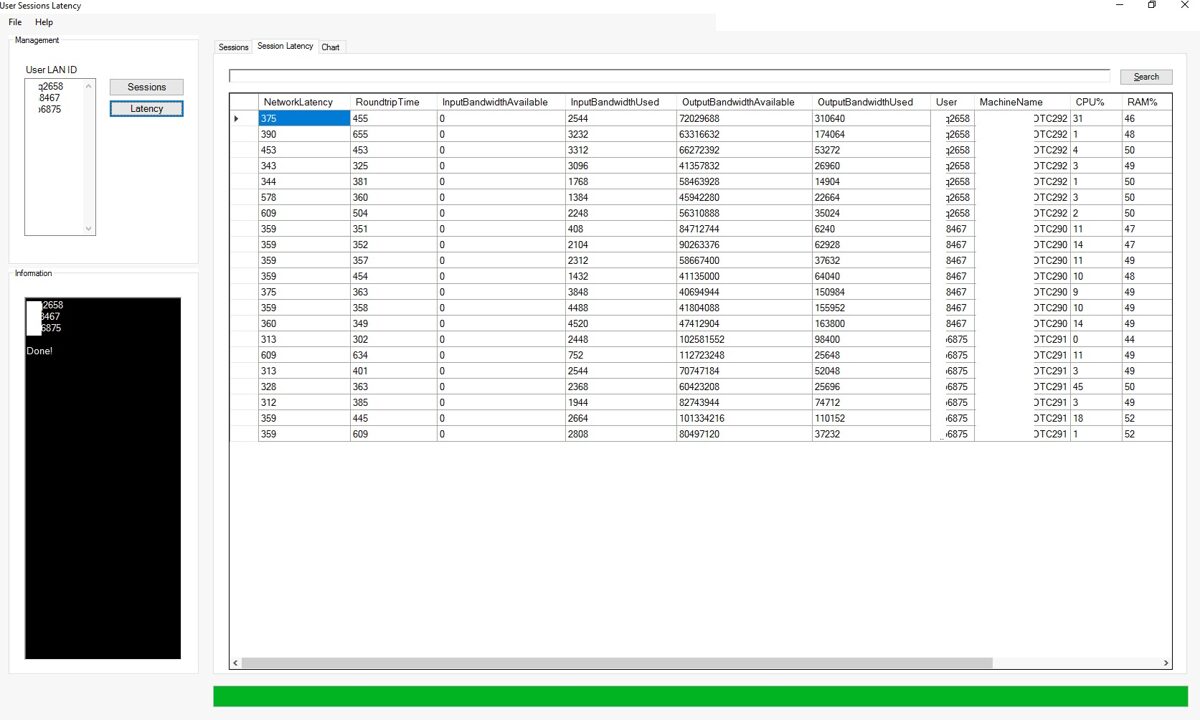
Task: Click the horizontal scrollbar right arrow
Action: [1166, 663]
